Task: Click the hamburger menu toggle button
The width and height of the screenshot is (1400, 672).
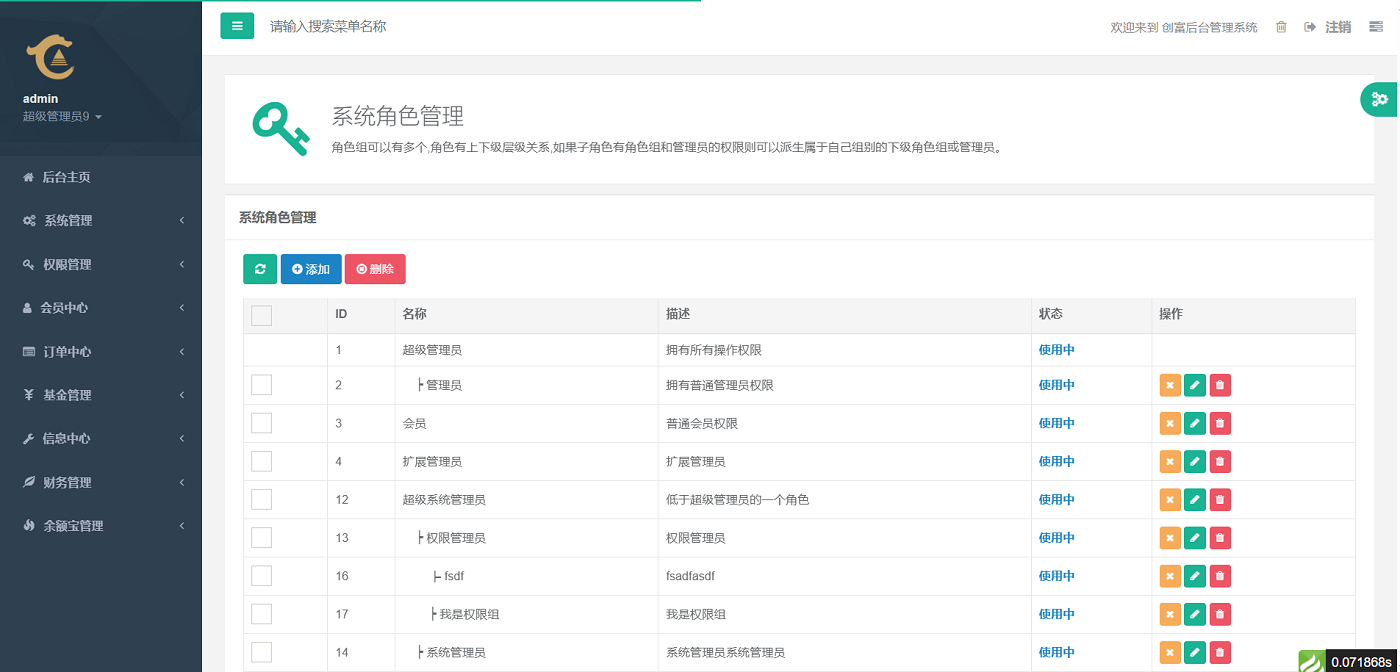Action: click(237, 26)
